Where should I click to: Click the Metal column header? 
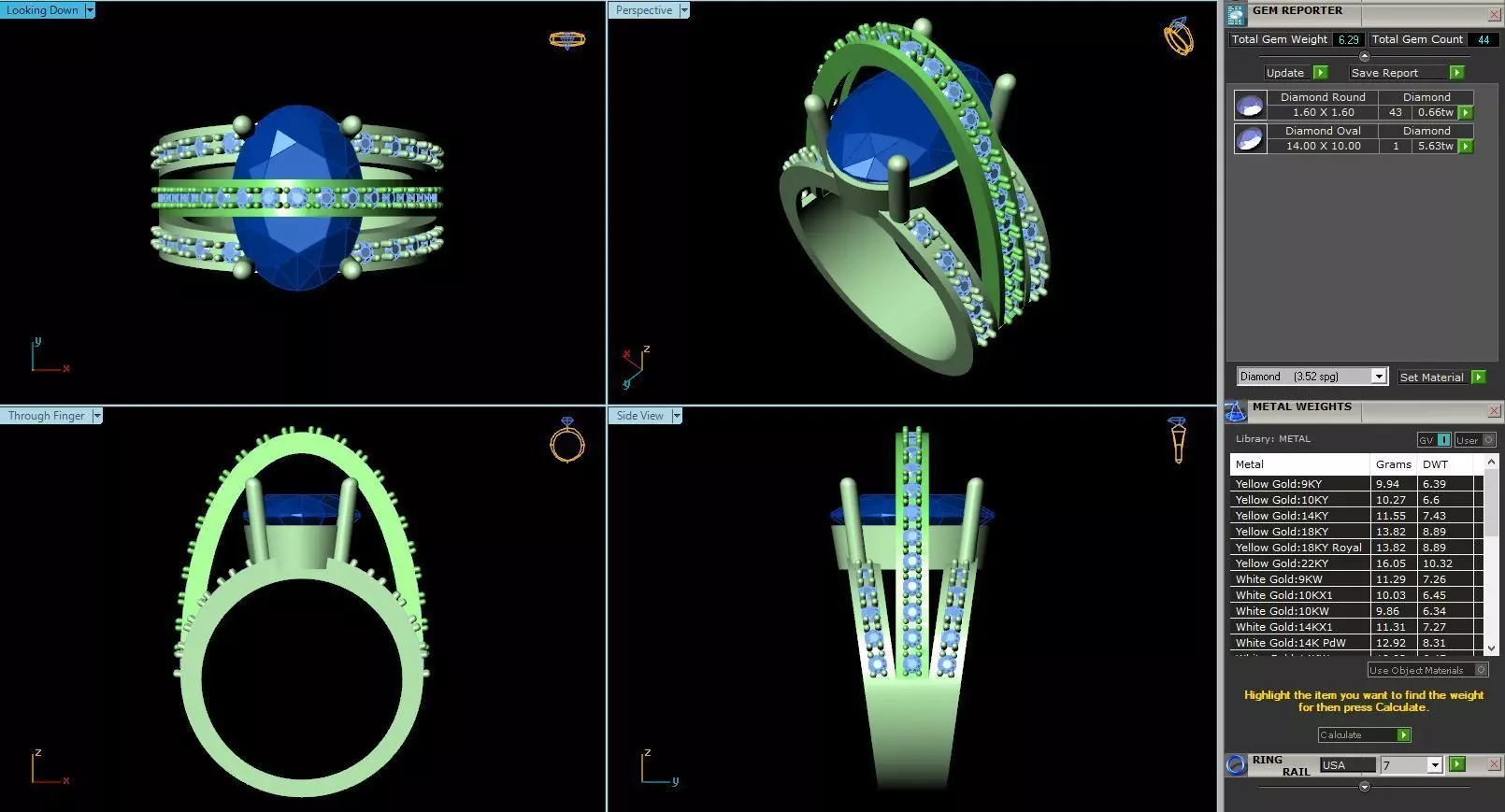pos(1300,464)
